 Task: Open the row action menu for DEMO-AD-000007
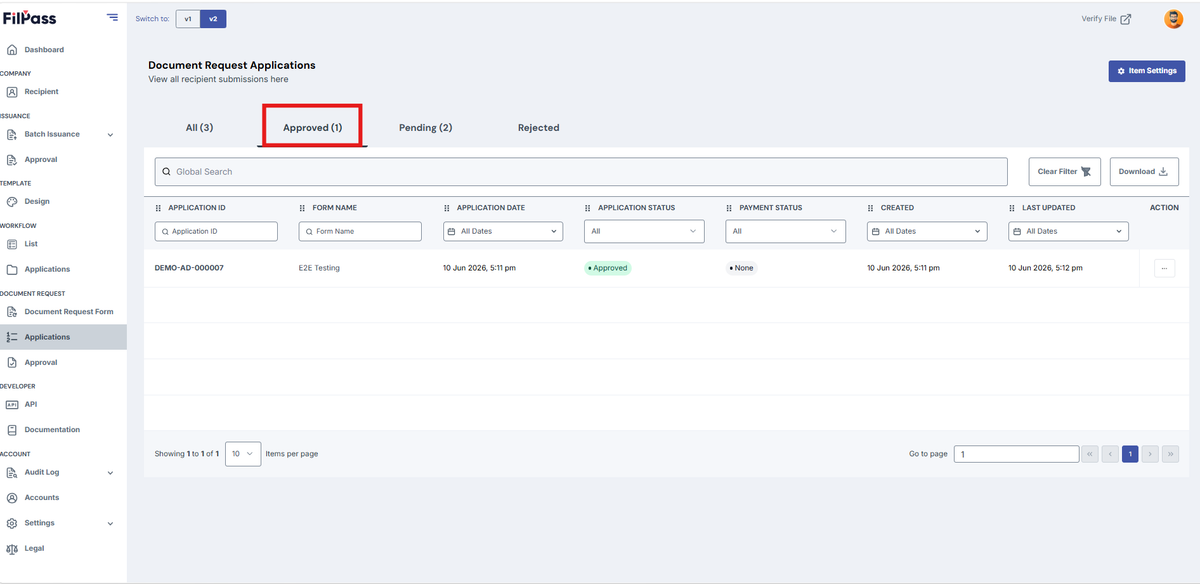(1164, 268)
